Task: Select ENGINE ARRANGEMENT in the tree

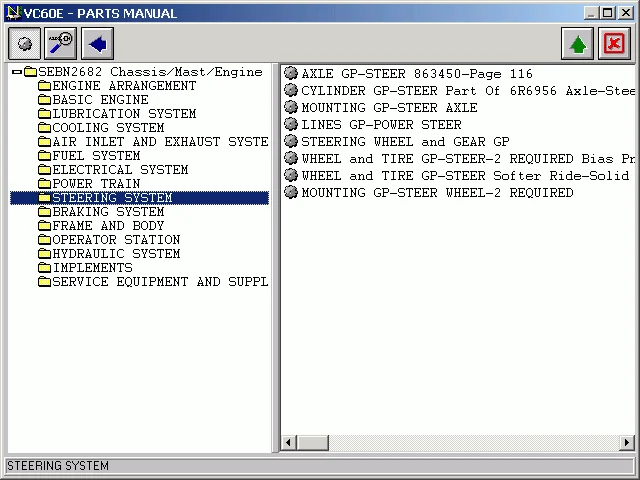Action: point(124,86)
